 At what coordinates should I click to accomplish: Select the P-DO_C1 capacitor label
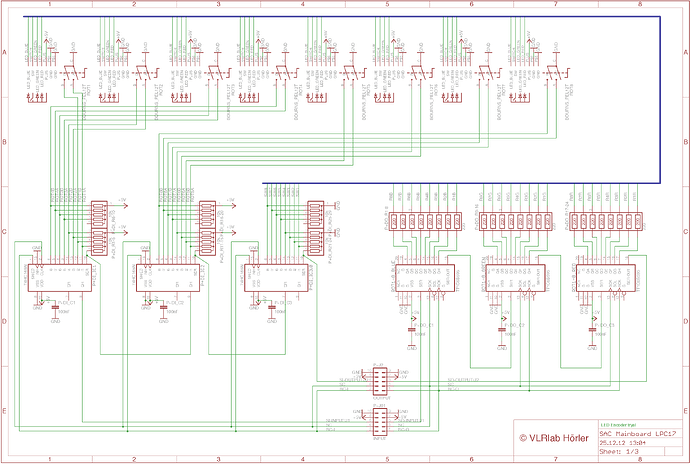tap(424, 325)
